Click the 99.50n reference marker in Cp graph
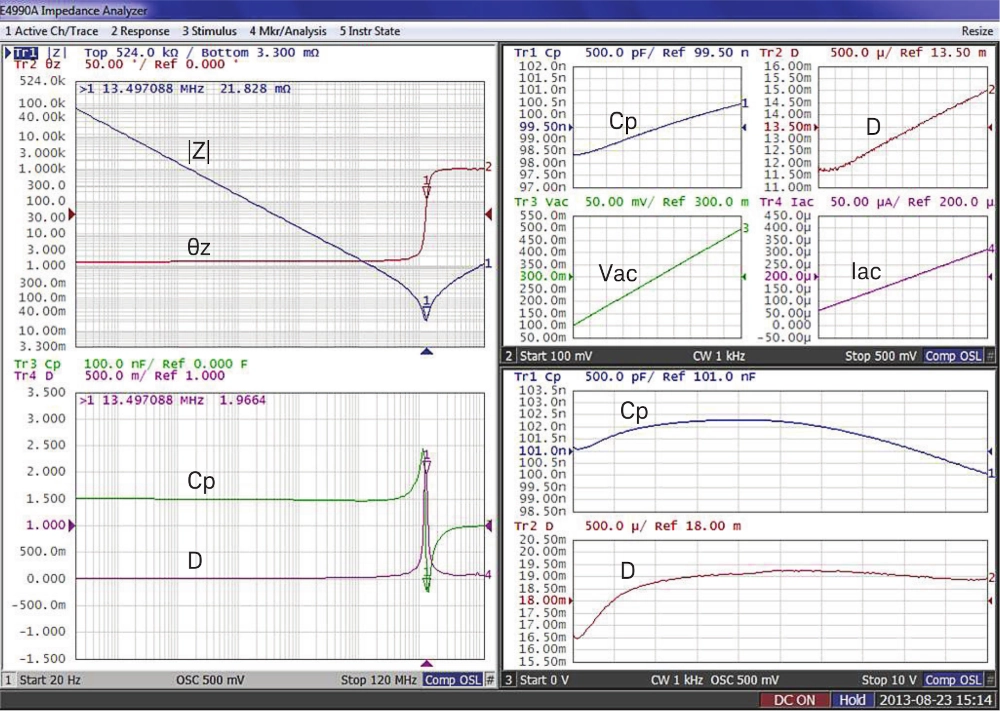 pyautogui.click(x=544, y=127)
